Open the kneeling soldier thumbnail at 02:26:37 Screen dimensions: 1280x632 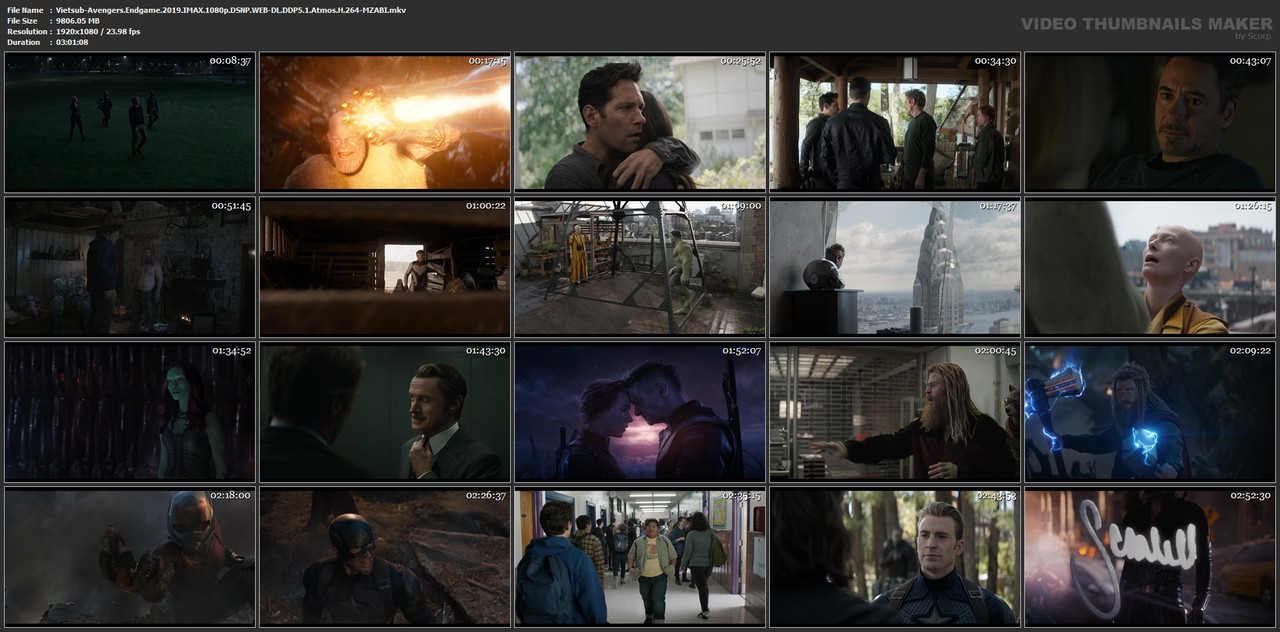click(x=385, y=557)
